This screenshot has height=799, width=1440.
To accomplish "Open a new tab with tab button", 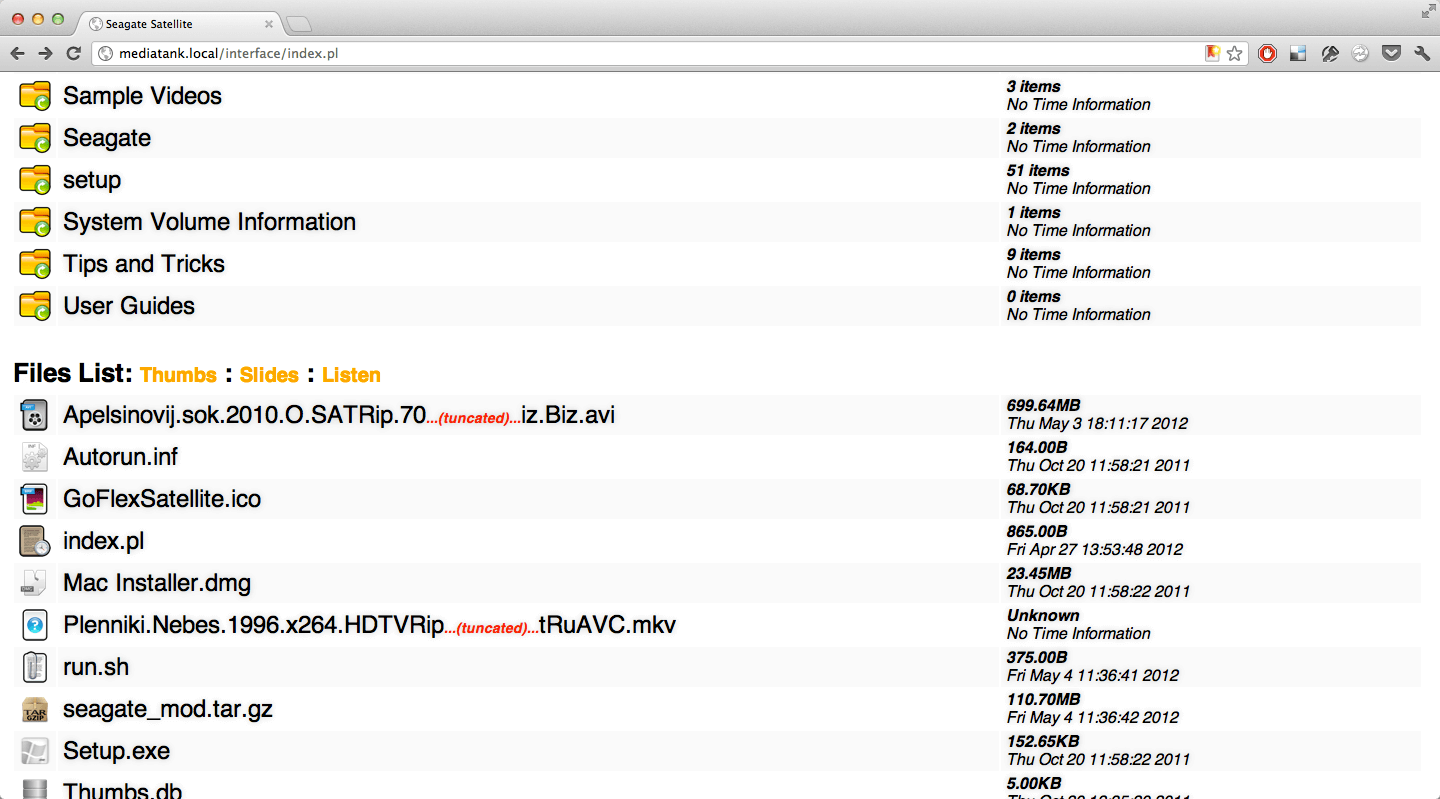I will click(299, 24).
